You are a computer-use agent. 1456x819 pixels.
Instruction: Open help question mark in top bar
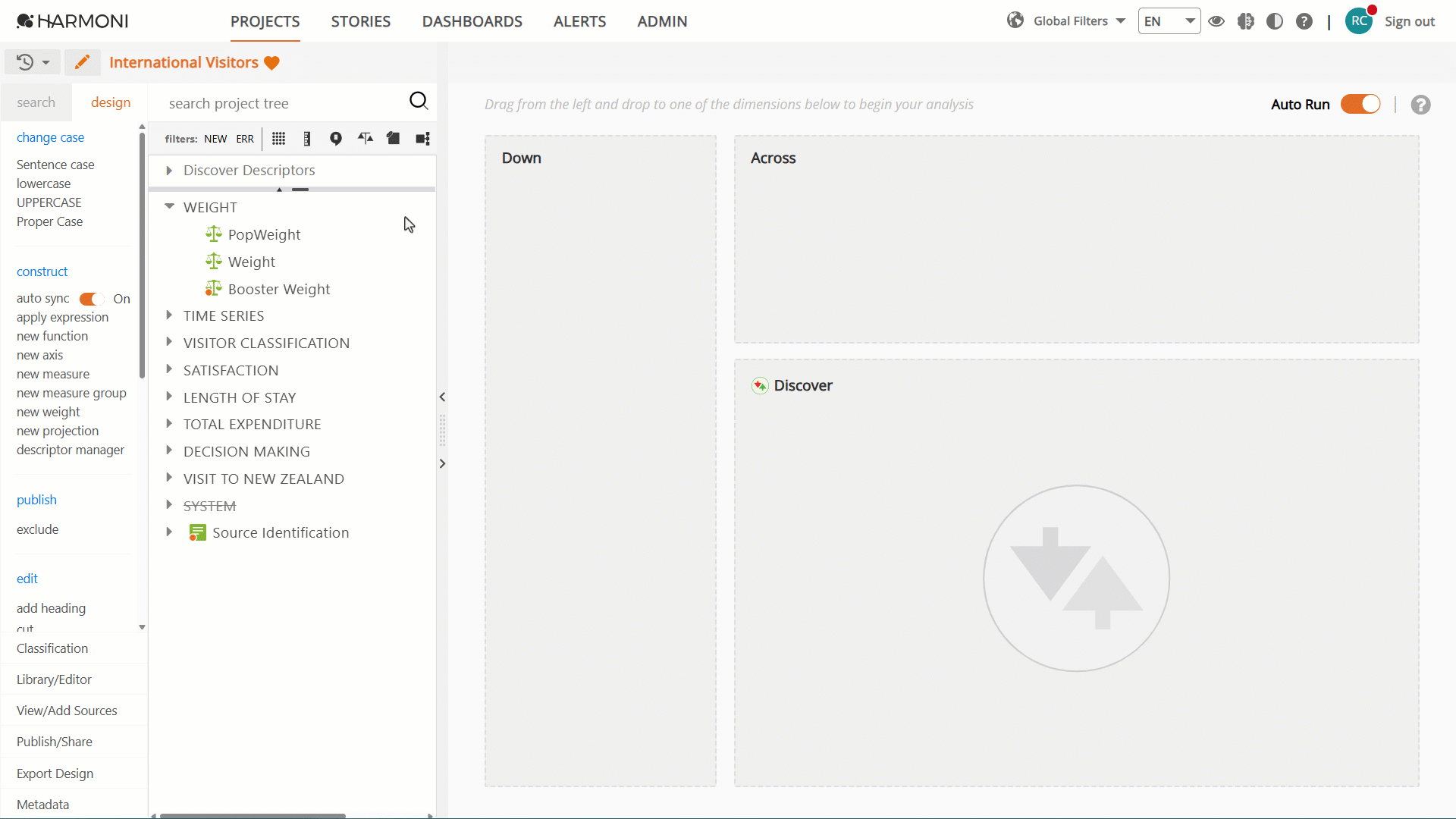[x=1304, y=21]
